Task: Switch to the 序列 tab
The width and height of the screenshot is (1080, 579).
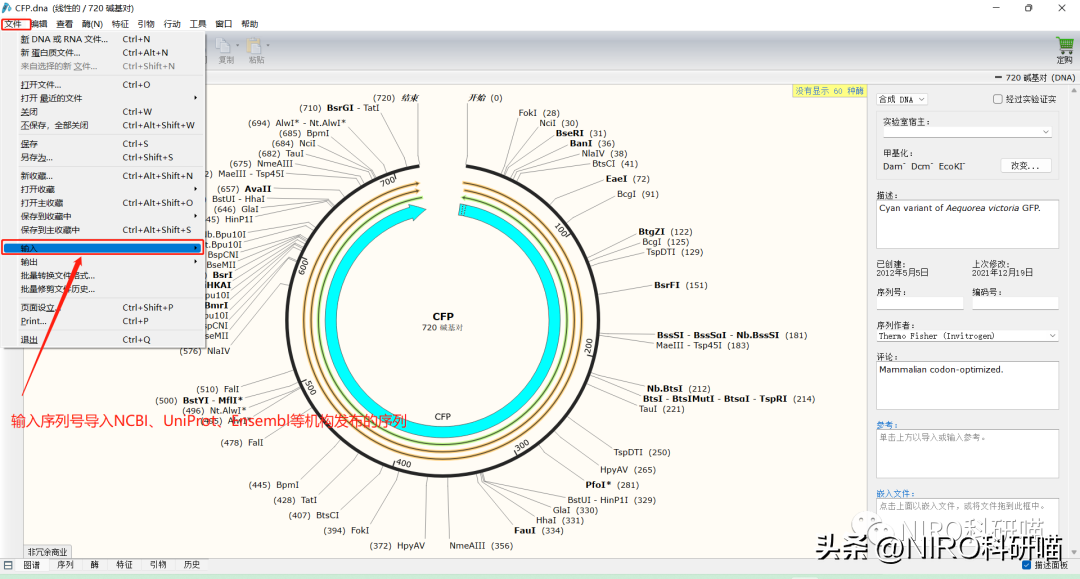Action: click(x=65, y=565)
